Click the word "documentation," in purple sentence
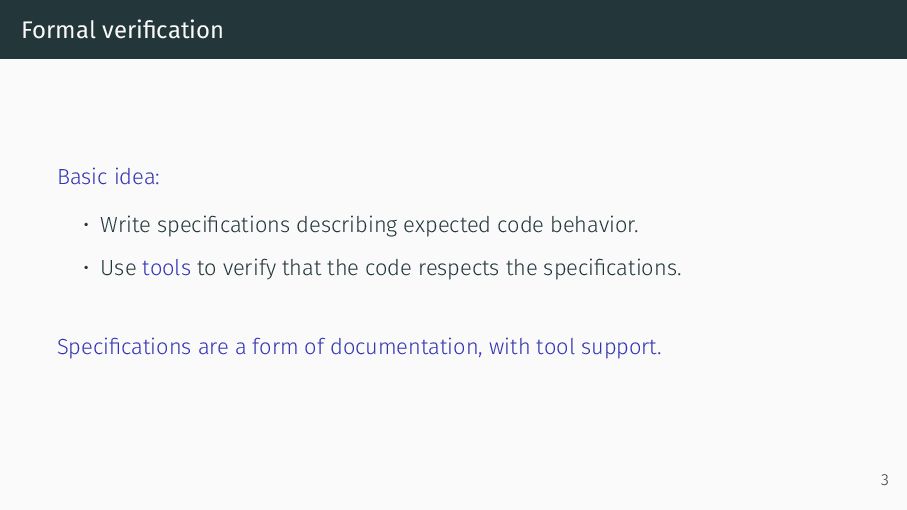907x510 pixels. coord(406,347)
